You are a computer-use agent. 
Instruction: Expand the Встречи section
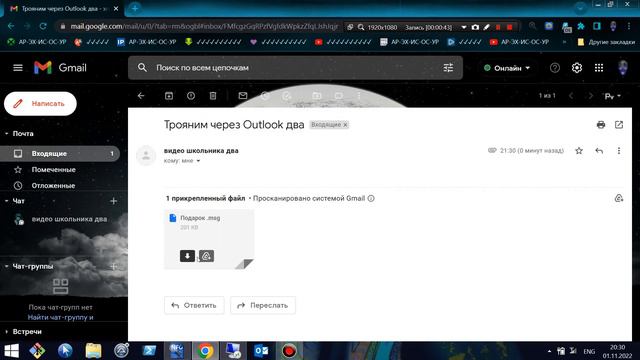coord(7,332)
